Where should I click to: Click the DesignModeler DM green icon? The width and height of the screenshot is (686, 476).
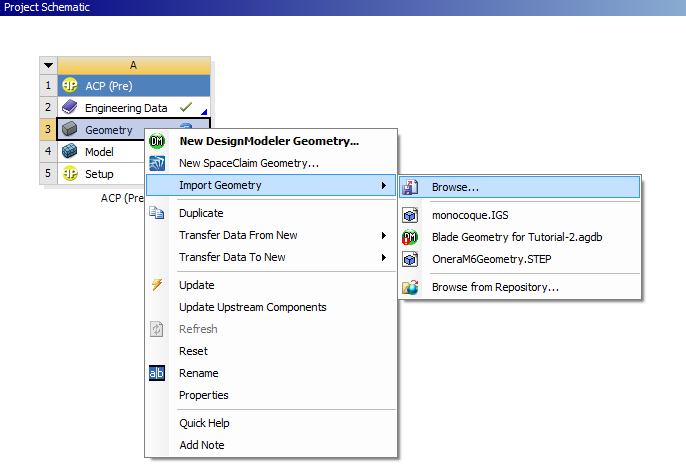(x=157, y=141)
